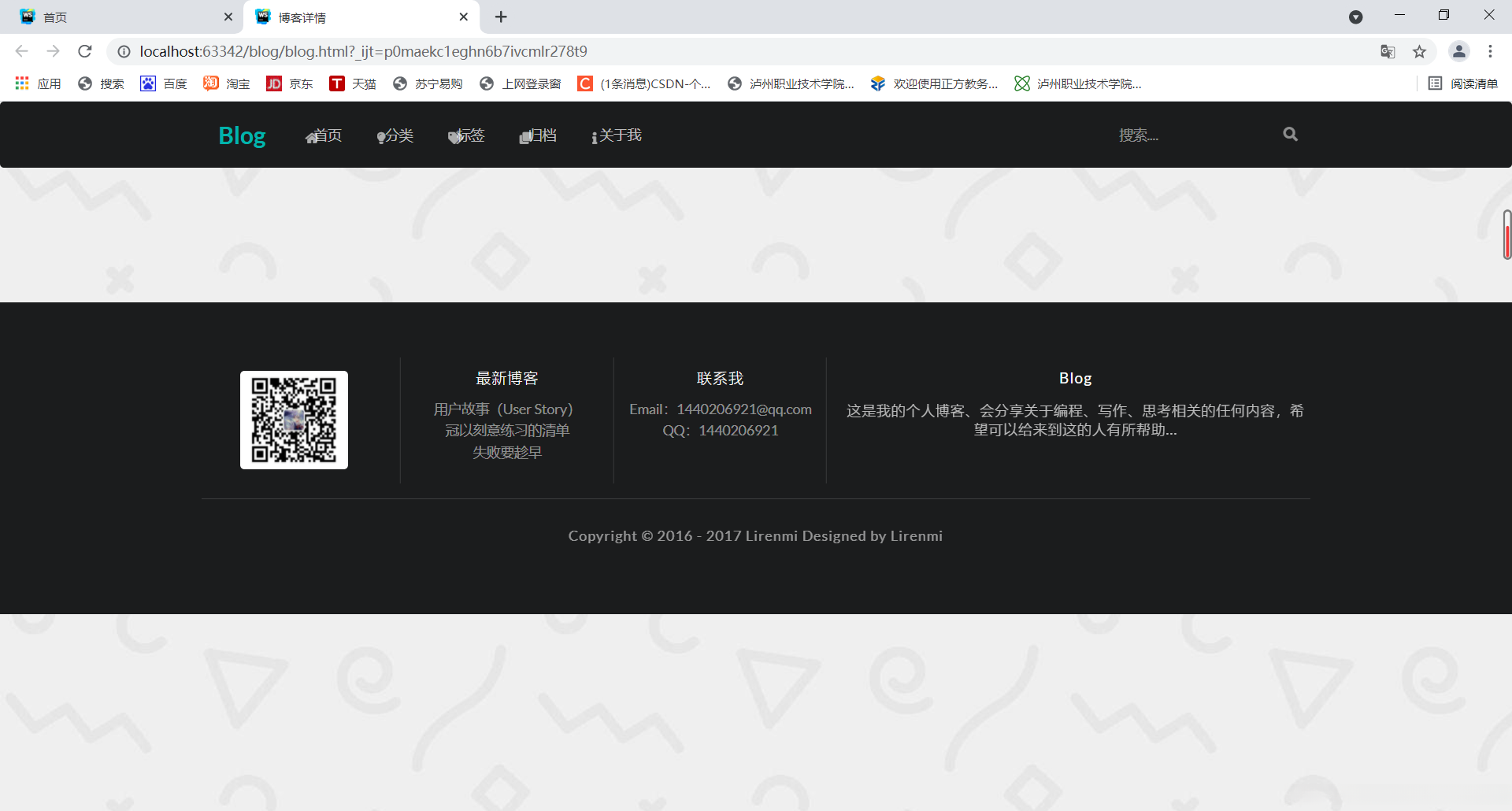The image size is (1512, 811).
Task: Open the 阅读清单 reading list panel
Action: click(x=1463, y=83)
